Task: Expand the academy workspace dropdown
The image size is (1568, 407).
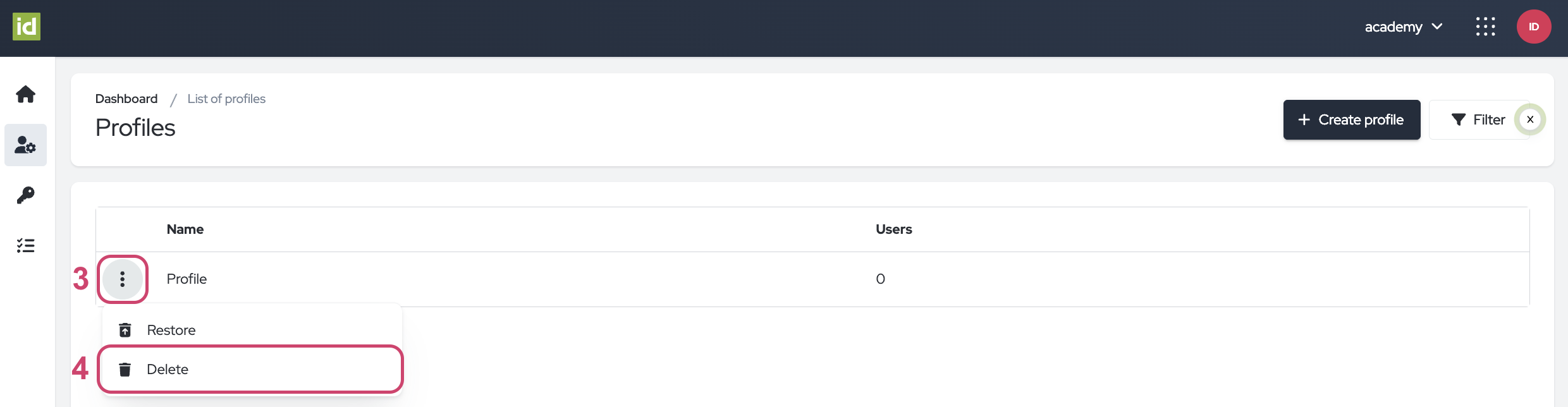Action: click(1393, 27)
